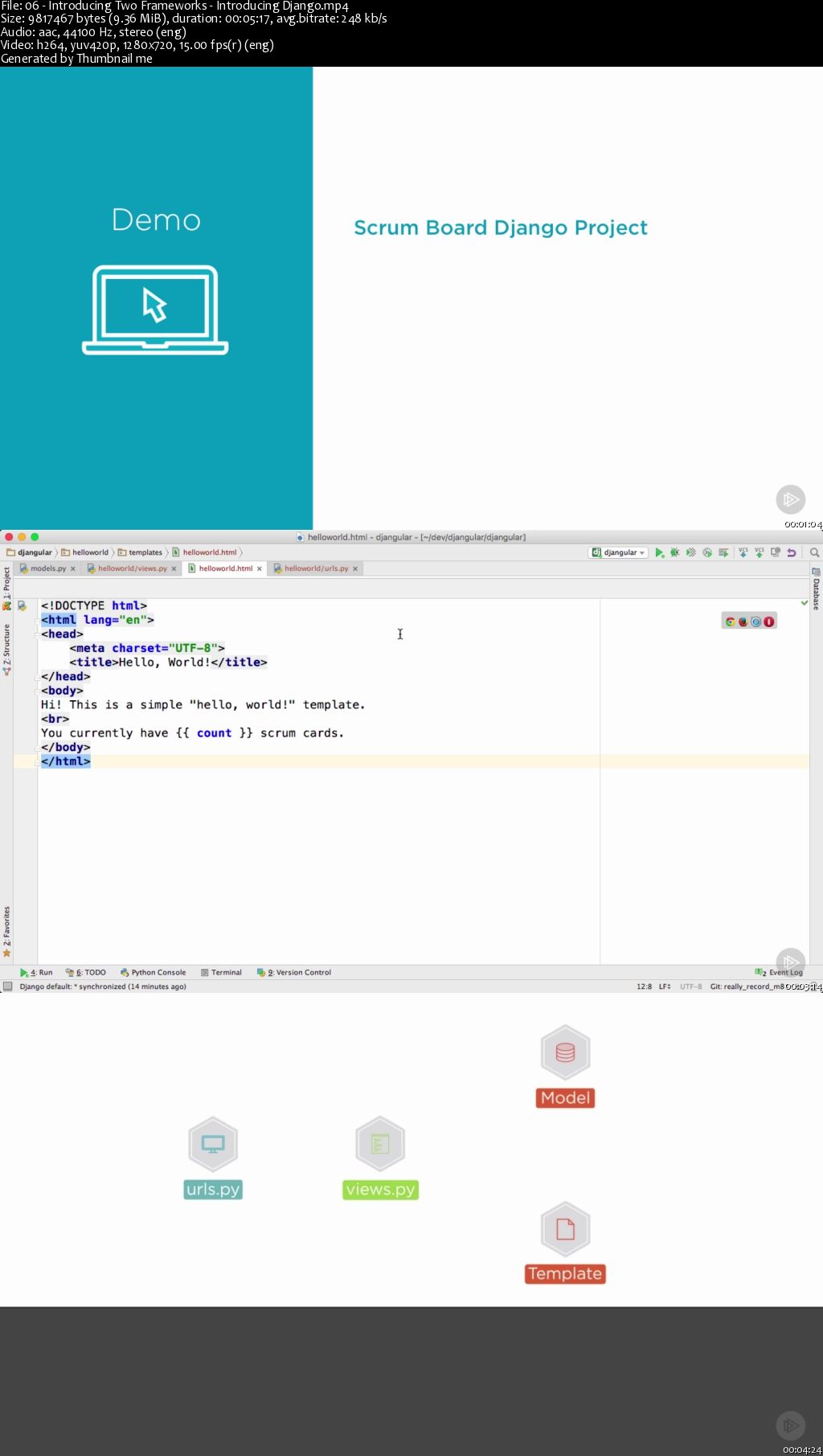Toggle the 2: Favorites tool window
Viewport: 823px width, 1456px height.
point(6,931)
